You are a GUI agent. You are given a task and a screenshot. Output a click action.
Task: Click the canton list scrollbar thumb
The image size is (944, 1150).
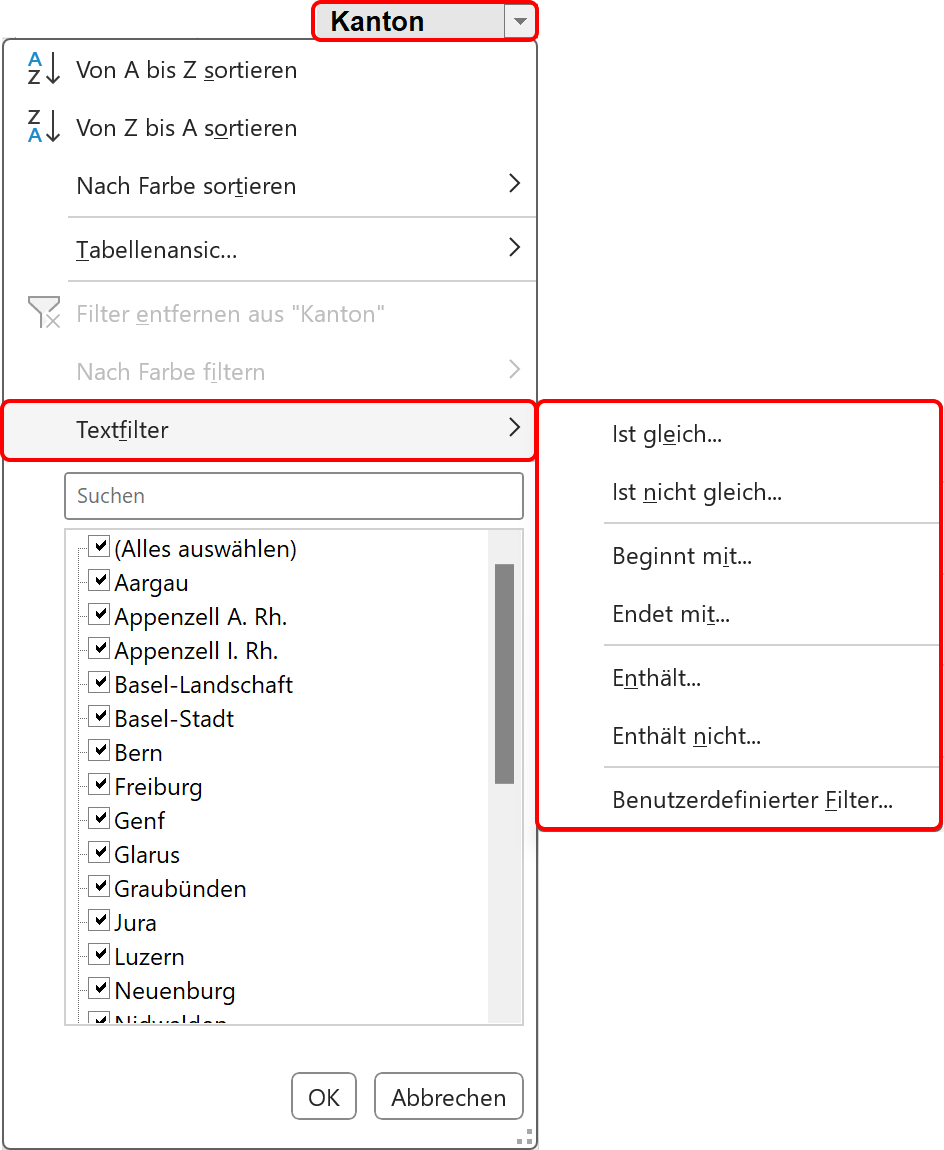tap(505, 674)
